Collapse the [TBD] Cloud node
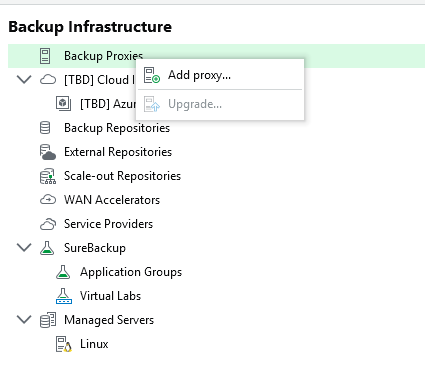The image size is (425, 366). point(24,80)
